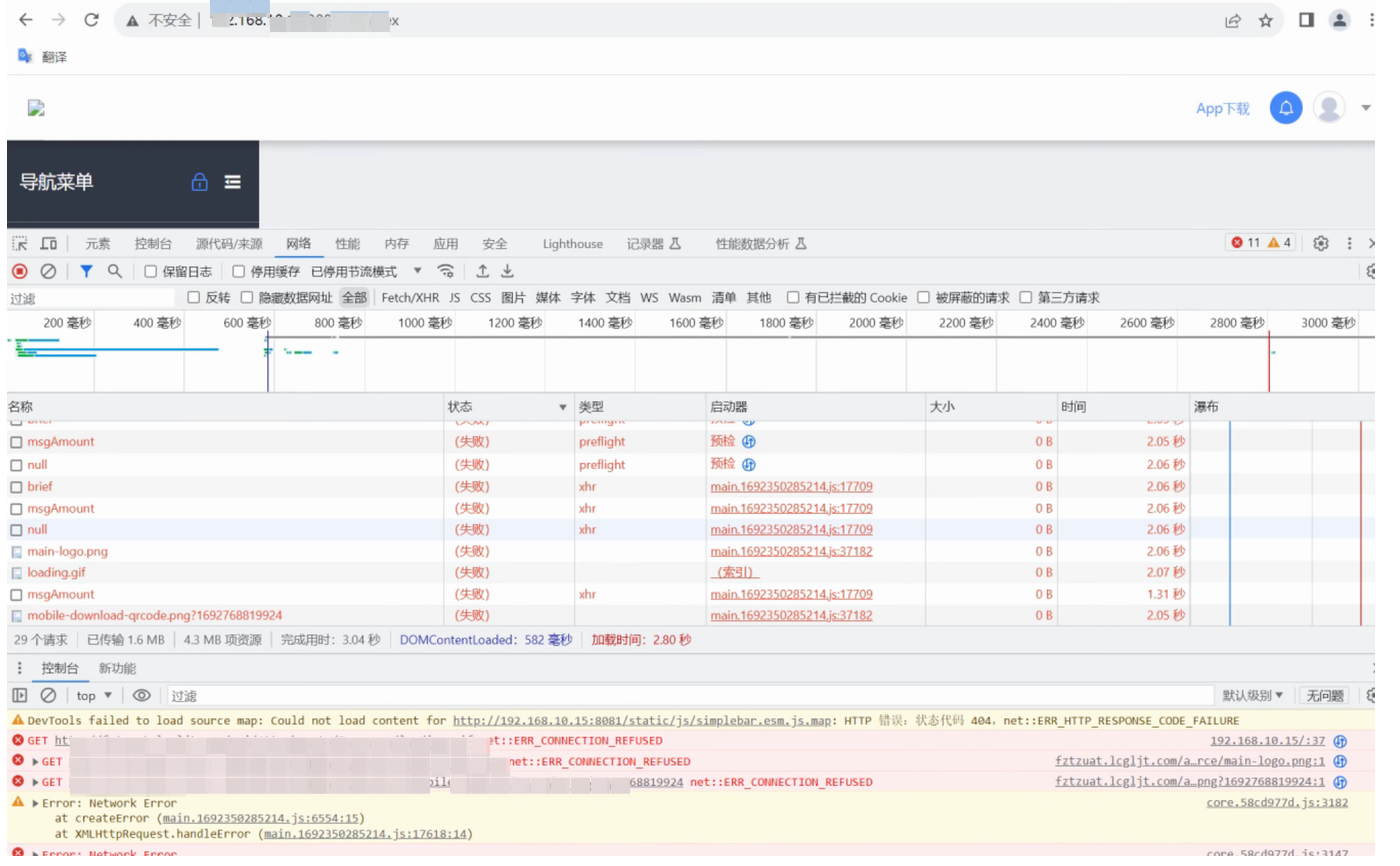Click the App下载 link
Screen dimensions: 1400x866
(1223, 108)
